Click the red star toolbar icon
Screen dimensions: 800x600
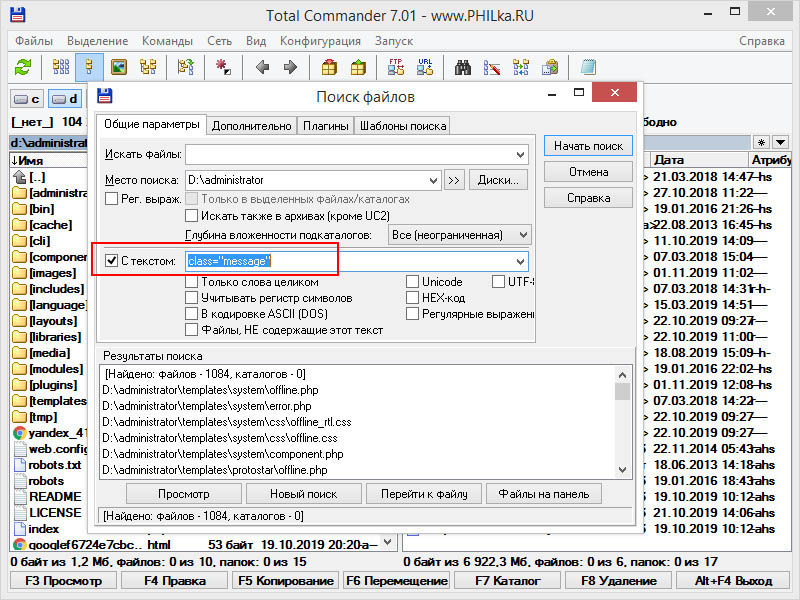(223, 67)
